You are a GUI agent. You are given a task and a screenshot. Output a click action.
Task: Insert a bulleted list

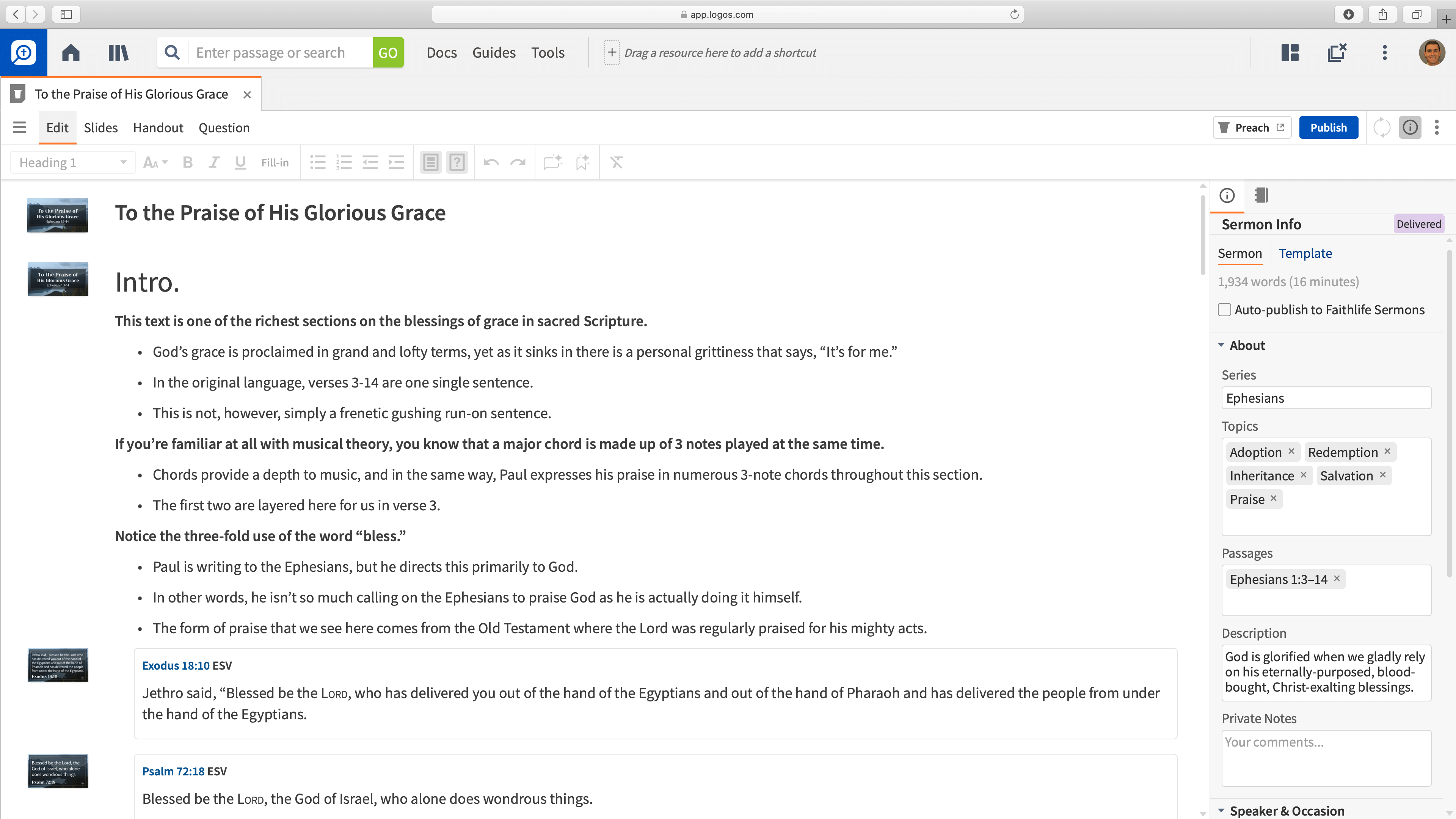point(318,163)
